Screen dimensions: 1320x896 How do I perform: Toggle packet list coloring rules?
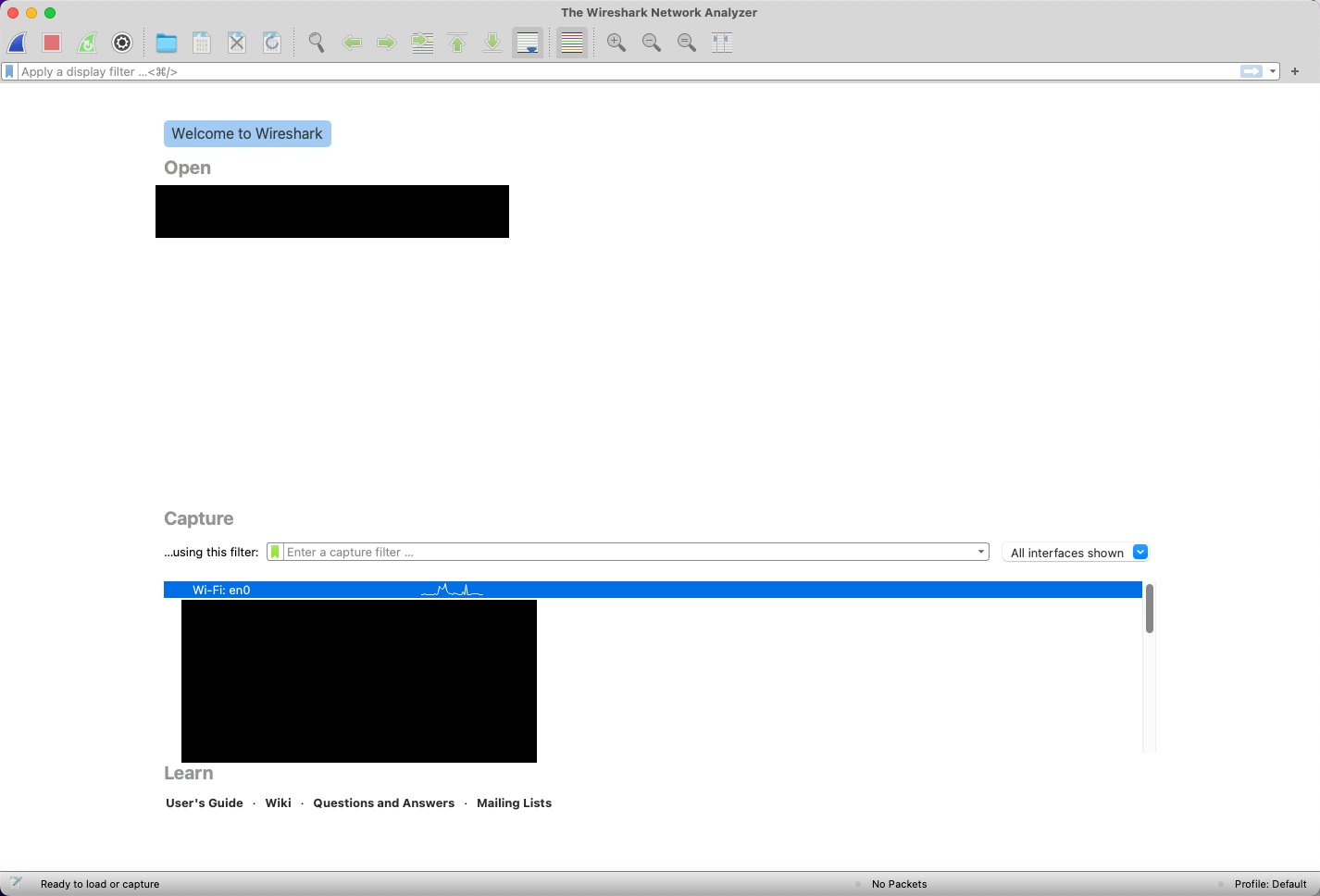572,43
